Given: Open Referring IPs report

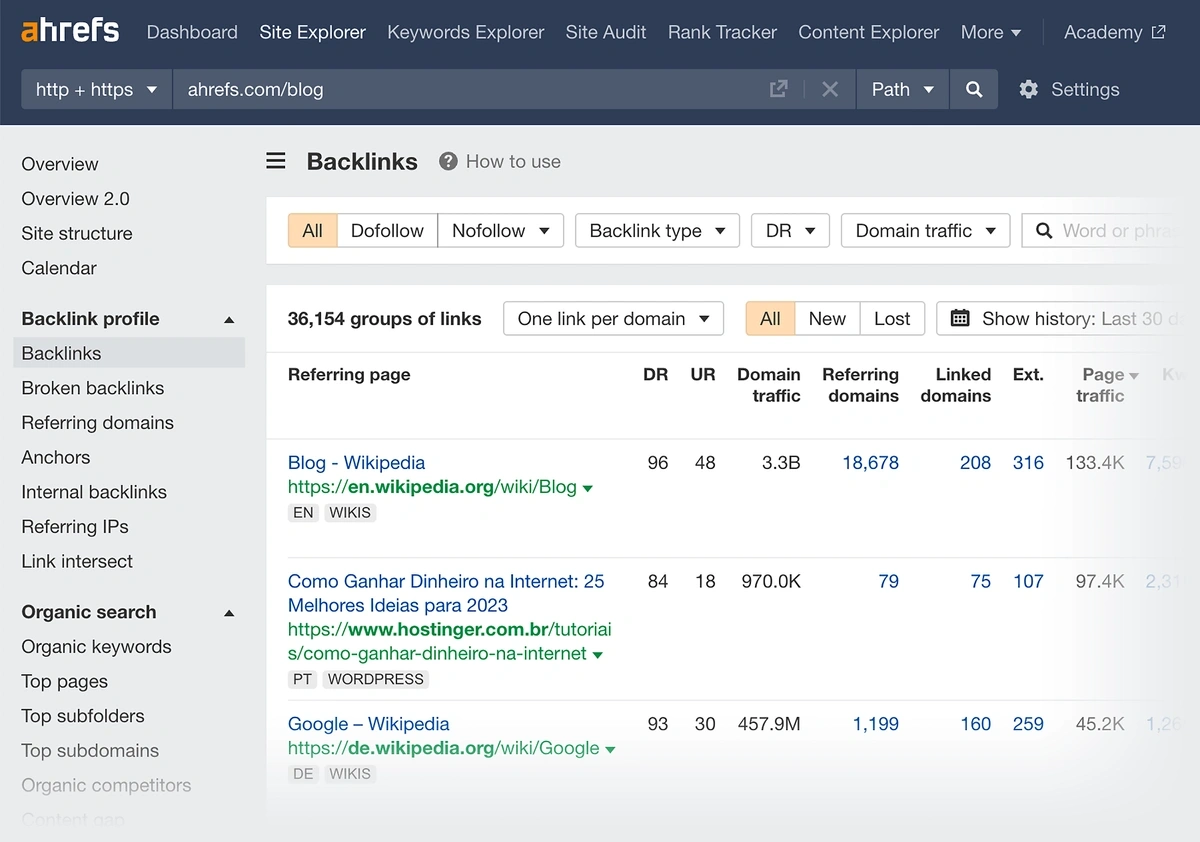Looking at the screenshot, I should coord(75,527).
